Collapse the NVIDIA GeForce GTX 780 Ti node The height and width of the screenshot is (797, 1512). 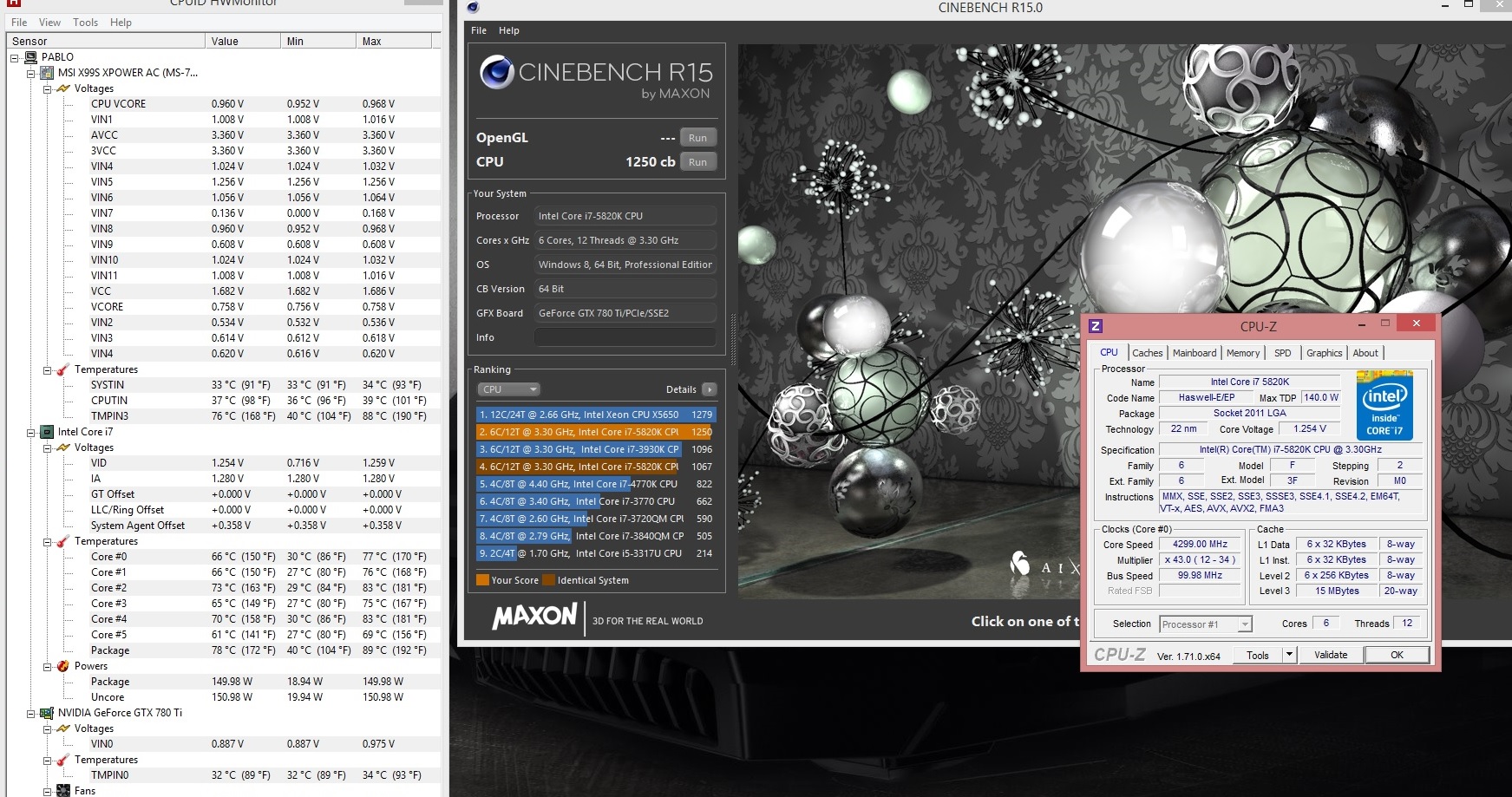point(31,714)
